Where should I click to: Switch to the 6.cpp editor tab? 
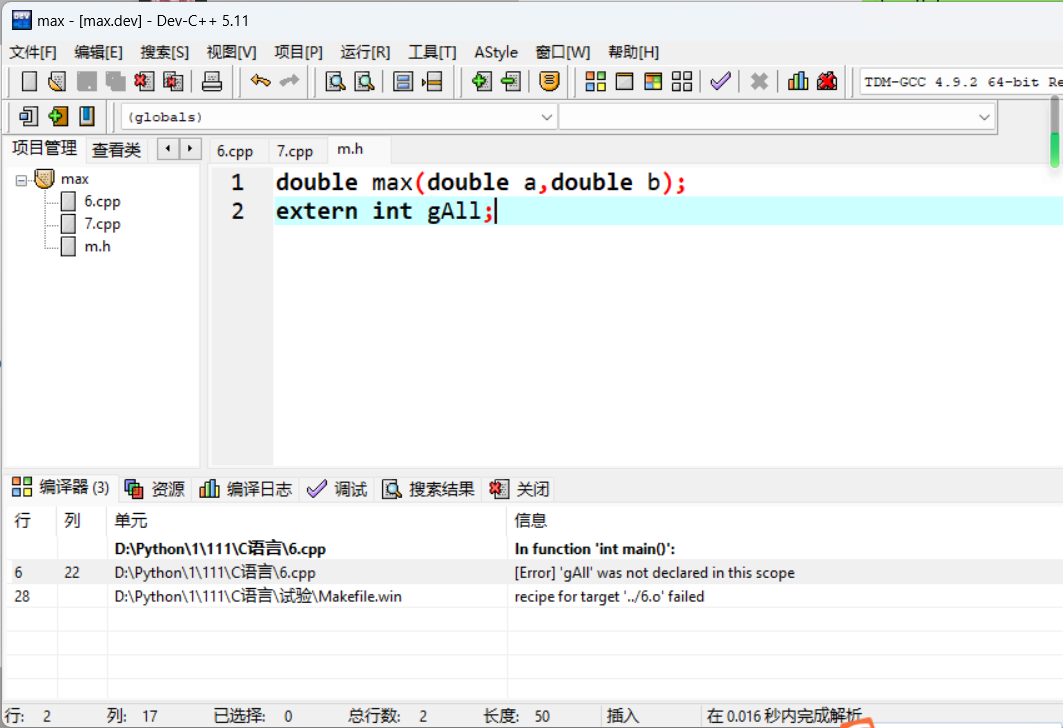pos(235,151)
